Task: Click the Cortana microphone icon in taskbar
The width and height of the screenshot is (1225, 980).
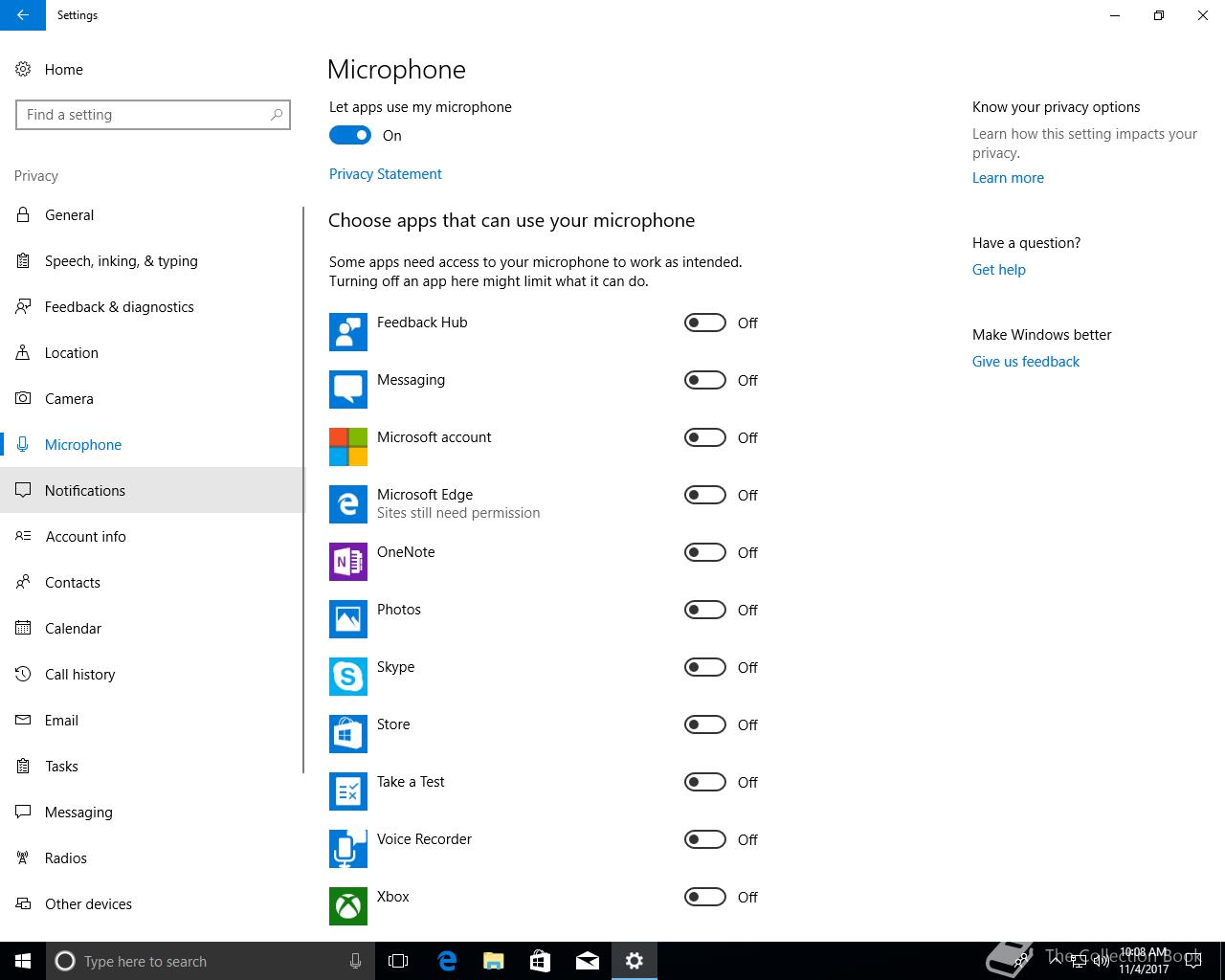Action: coord(355,961)
